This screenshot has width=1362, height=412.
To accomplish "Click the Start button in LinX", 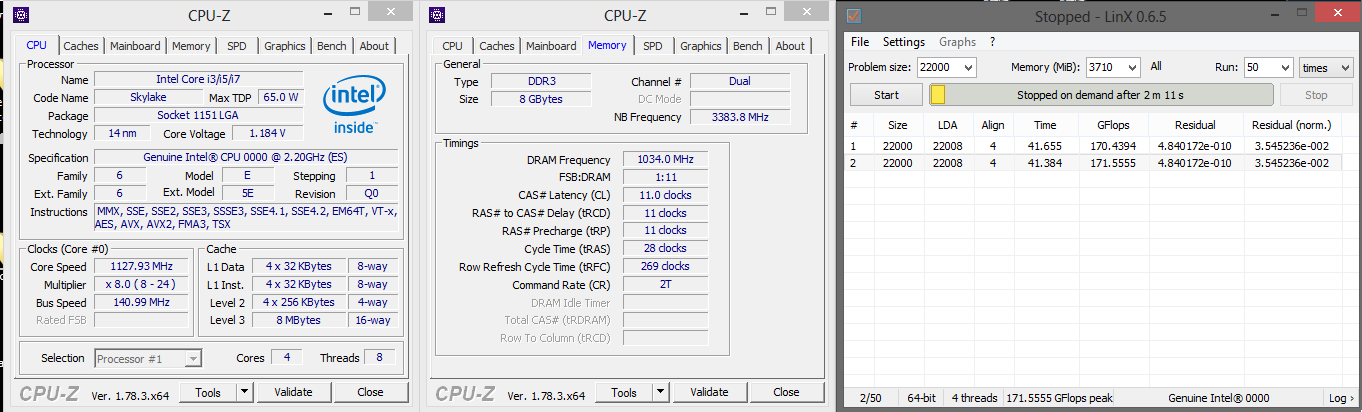I will click(x=886, y=95).
